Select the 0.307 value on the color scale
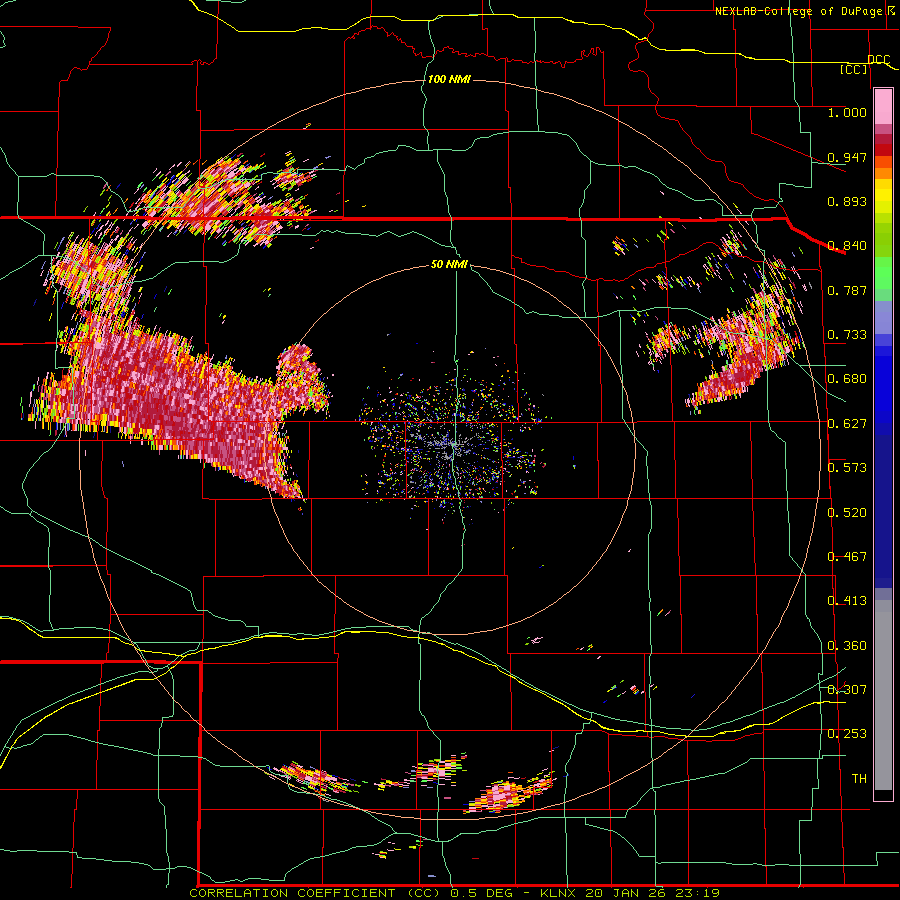The image size is (900, 900). pyautogui.click(x=847, y=690)
